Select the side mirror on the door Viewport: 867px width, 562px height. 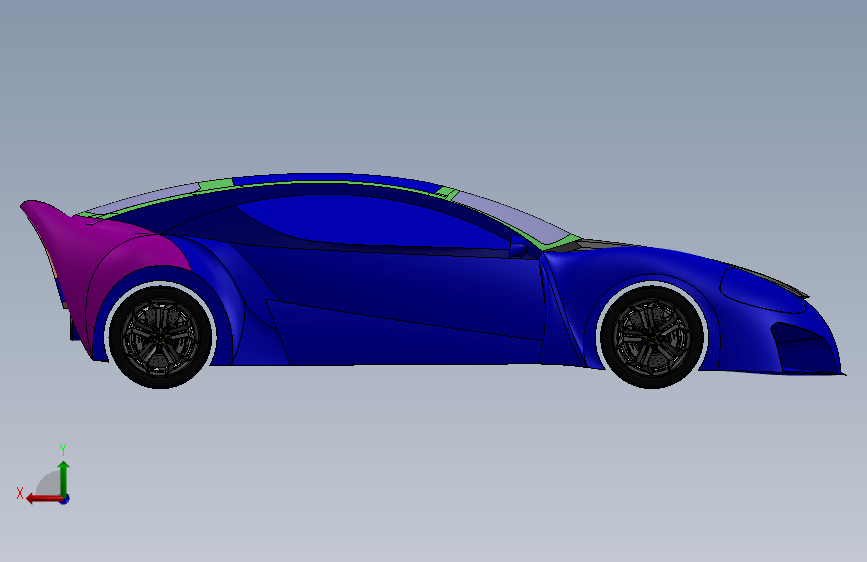coord(518,247)
